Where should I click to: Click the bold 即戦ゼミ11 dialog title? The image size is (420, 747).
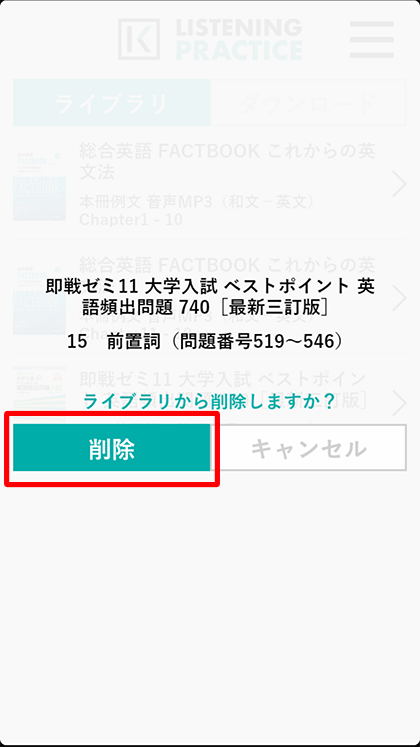click(210, 297)
